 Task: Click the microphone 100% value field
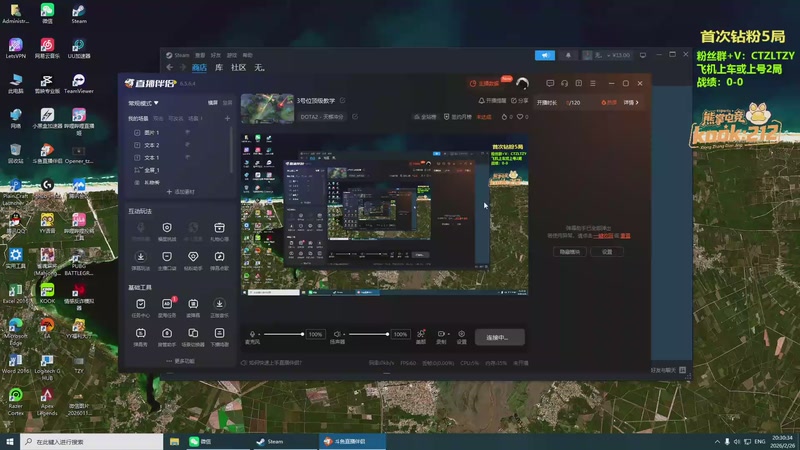pos(315,334)
